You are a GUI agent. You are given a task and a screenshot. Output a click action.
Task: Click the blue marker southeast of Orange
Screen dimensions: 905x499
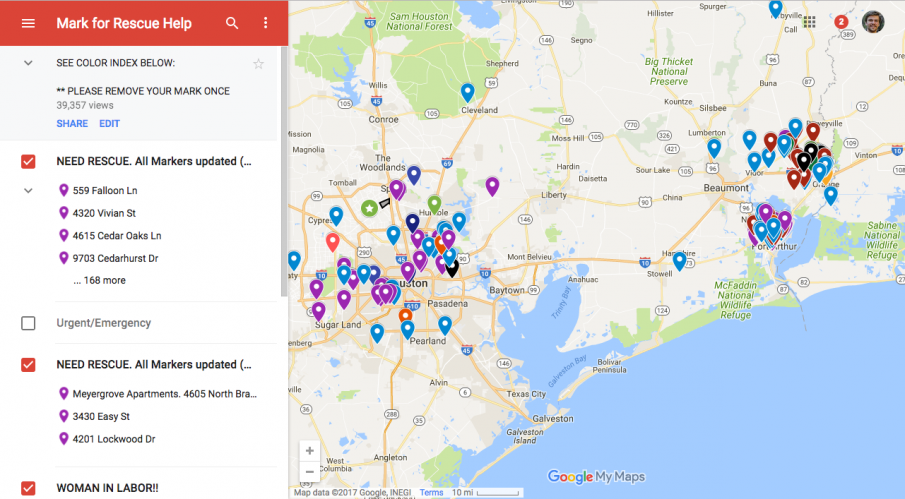pos(831,195)
